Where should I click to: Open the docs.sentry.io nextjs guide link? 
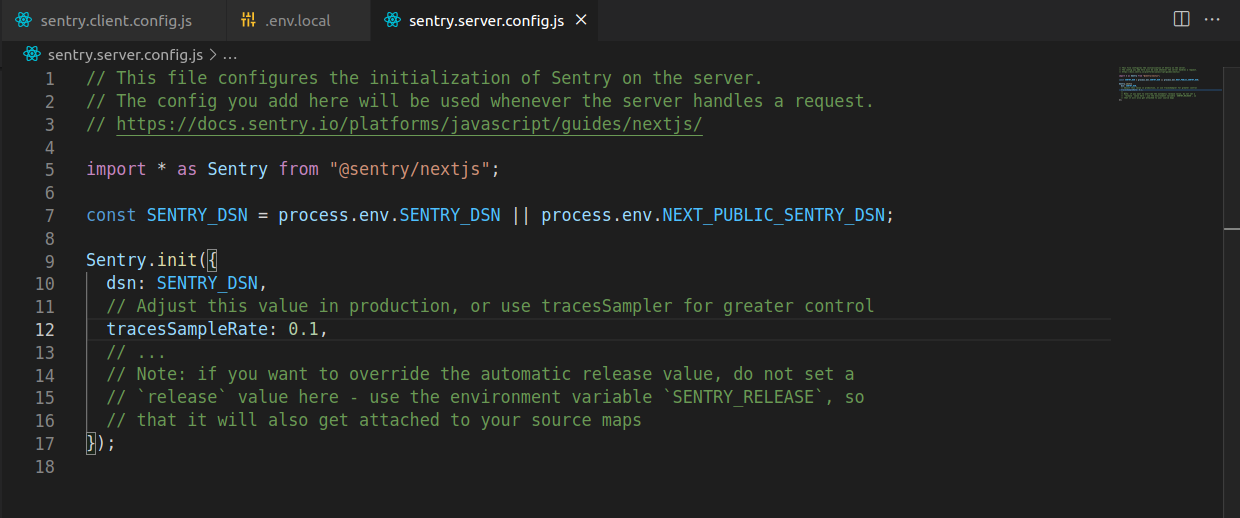(x=410, y=124)
